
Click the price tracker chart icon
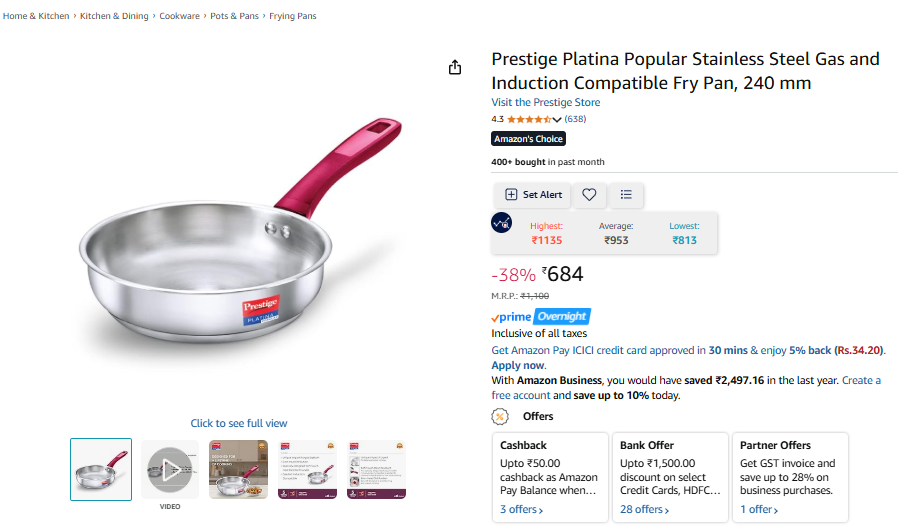(502, 223)
